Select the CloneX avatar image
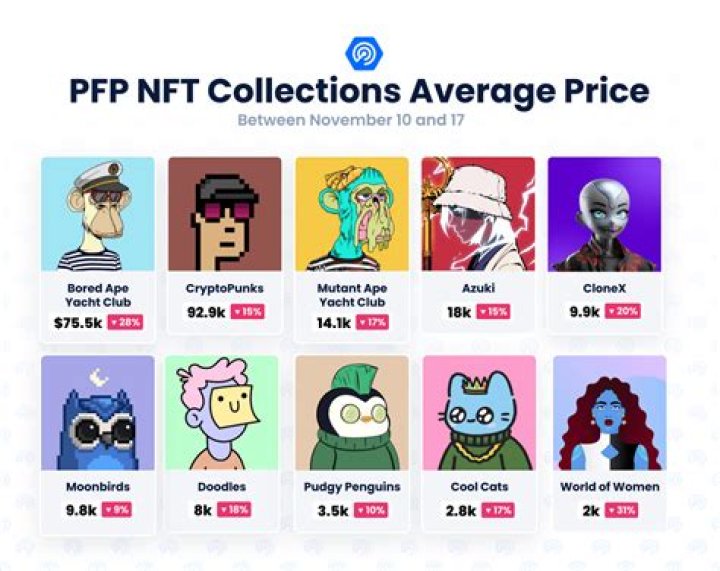The width and height of the screenshot is (720, 571). [604, 213]
